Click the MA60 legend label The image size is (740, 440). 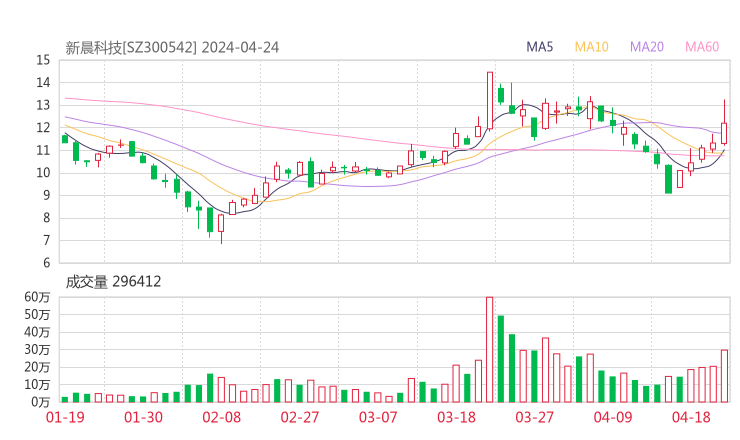[x=702, y=47]
